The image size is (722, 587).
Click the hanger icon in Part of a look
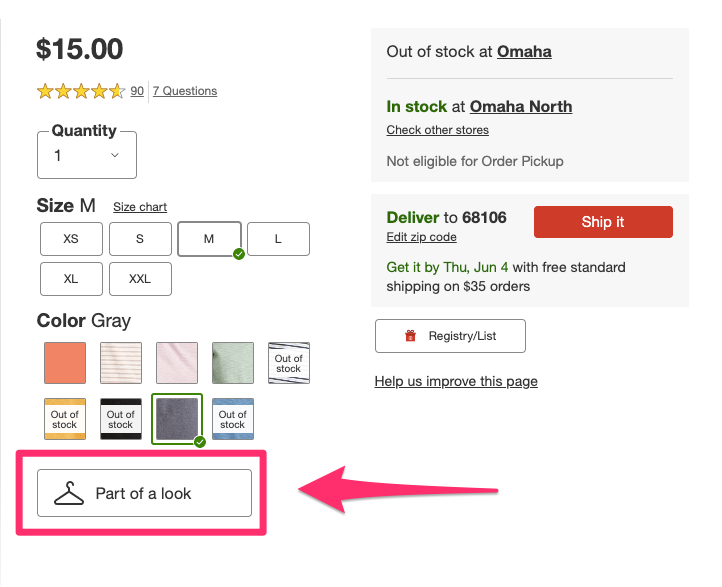click(69, 493)
